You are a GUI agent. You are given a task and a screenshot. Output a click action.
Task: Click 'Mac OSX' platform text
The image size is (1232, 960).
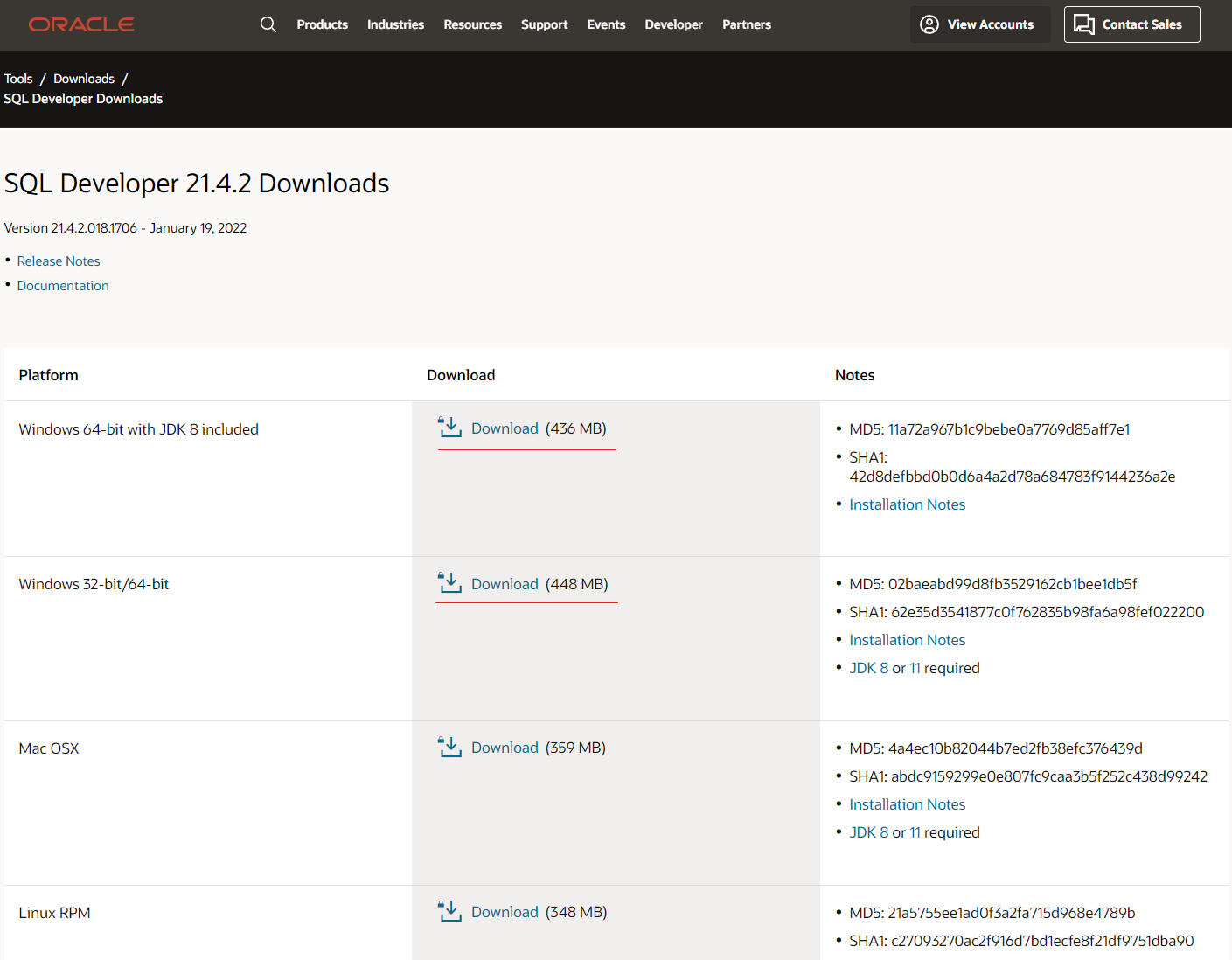tap(49, 748)
